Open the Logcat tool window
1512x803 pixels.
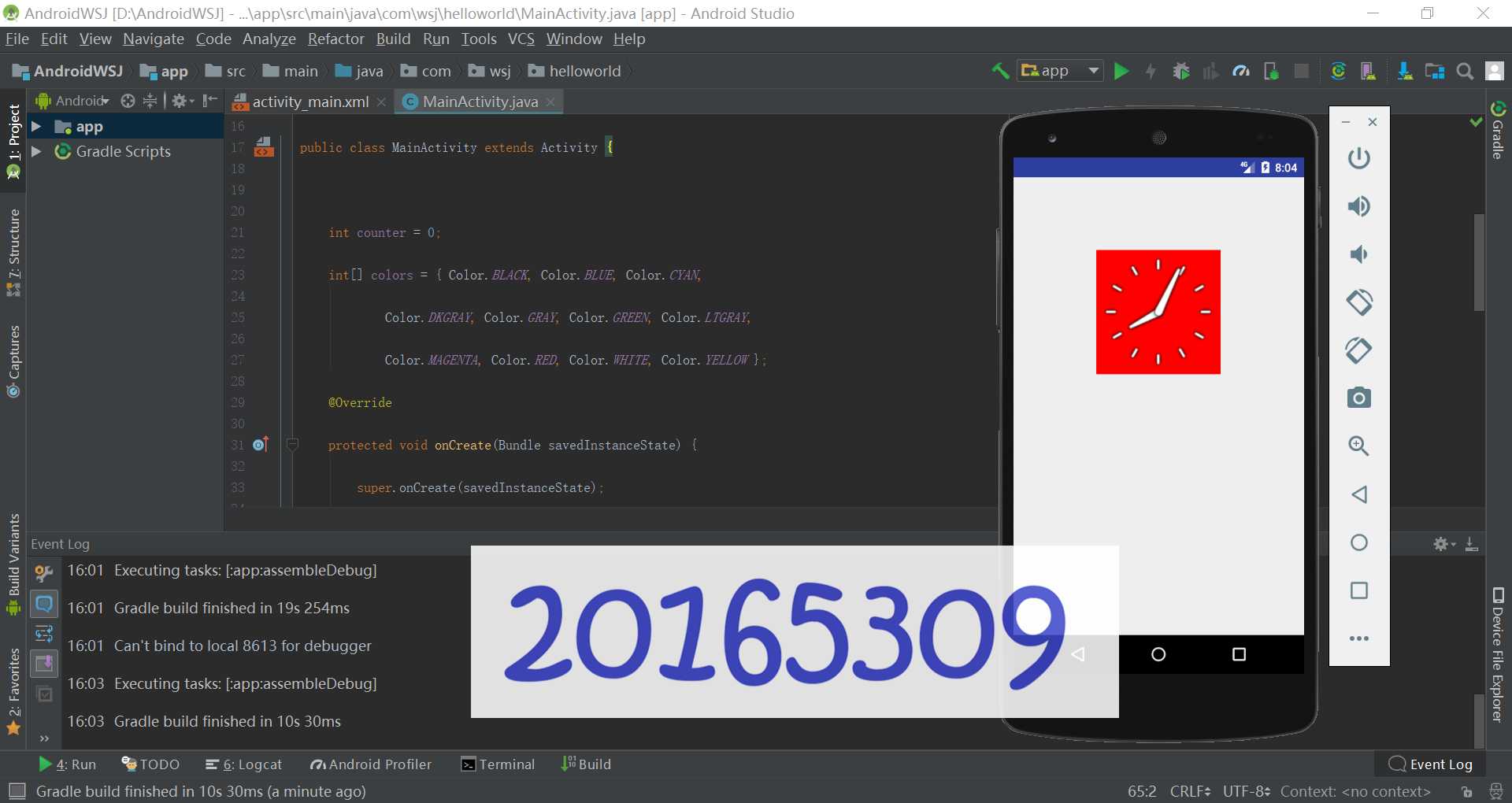pyautogui.click(x=244, y=764)
